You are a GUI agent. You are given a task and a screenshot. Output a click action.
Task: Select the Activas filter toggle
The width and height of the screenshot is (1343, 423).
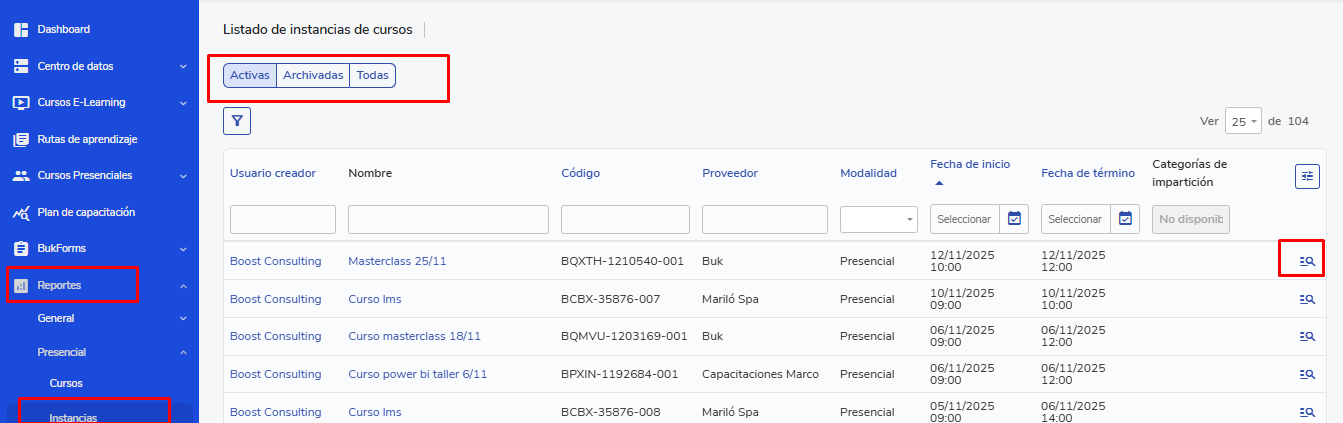tap(249, 76)
